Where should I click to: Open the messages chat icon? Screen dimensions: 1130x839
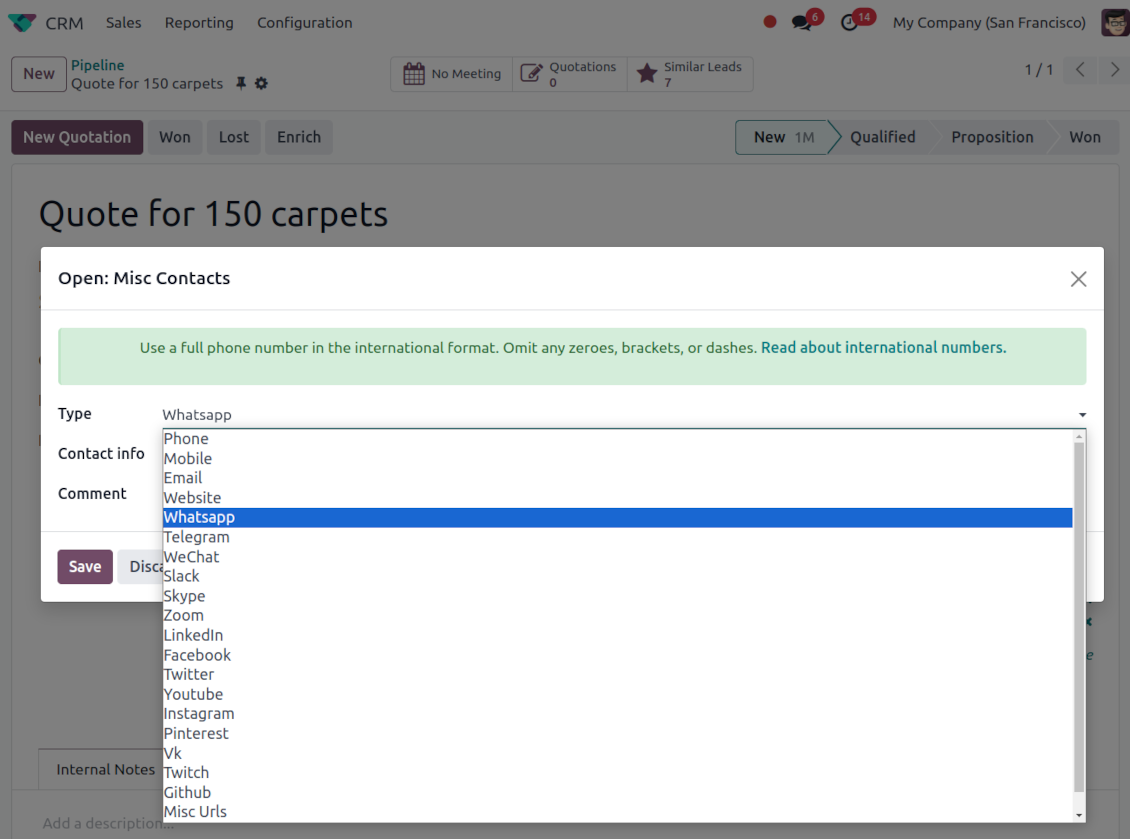tap(801, 22)
